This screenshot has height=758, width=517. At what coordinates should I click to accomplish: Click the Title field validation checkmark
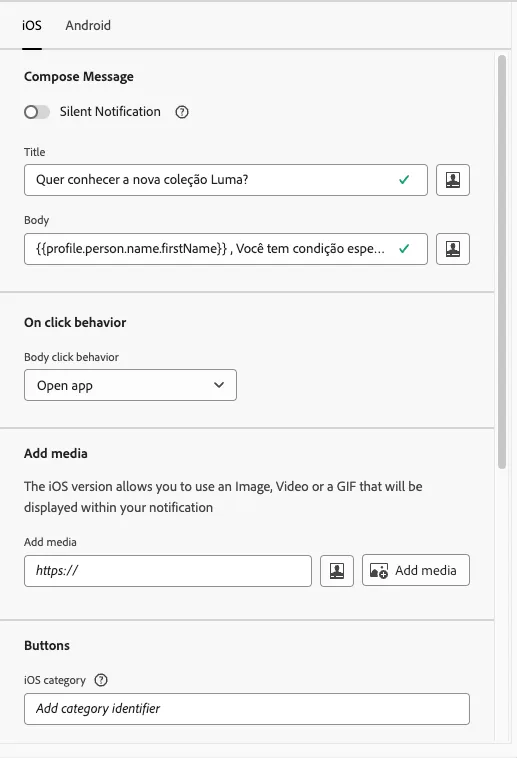[x=404, y=180]
